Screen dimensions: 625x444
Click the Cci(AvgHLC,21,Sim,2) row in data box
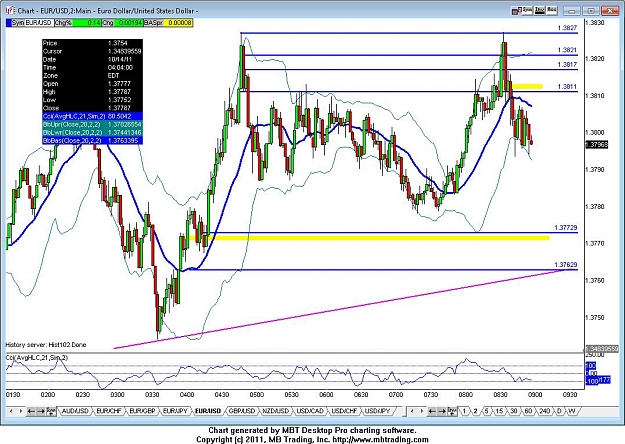click(92, 116)
